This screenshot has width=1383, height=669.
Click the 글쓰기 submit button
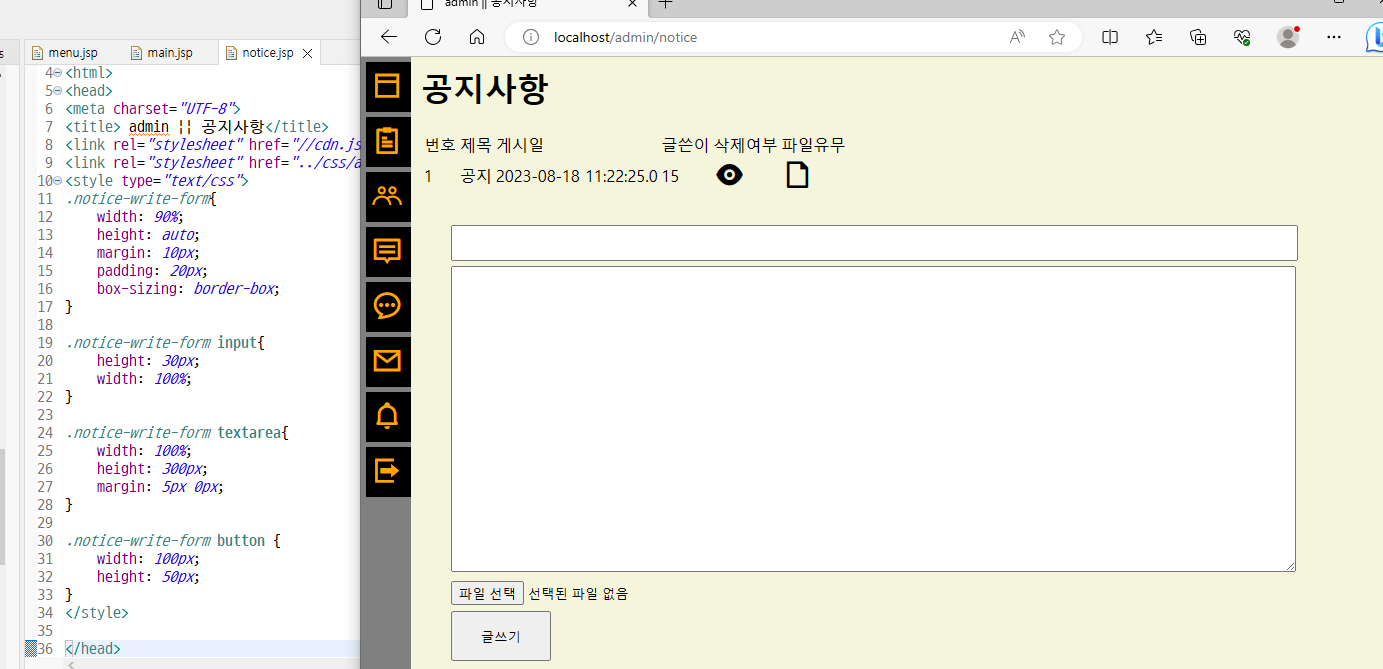tap(501, 636)
